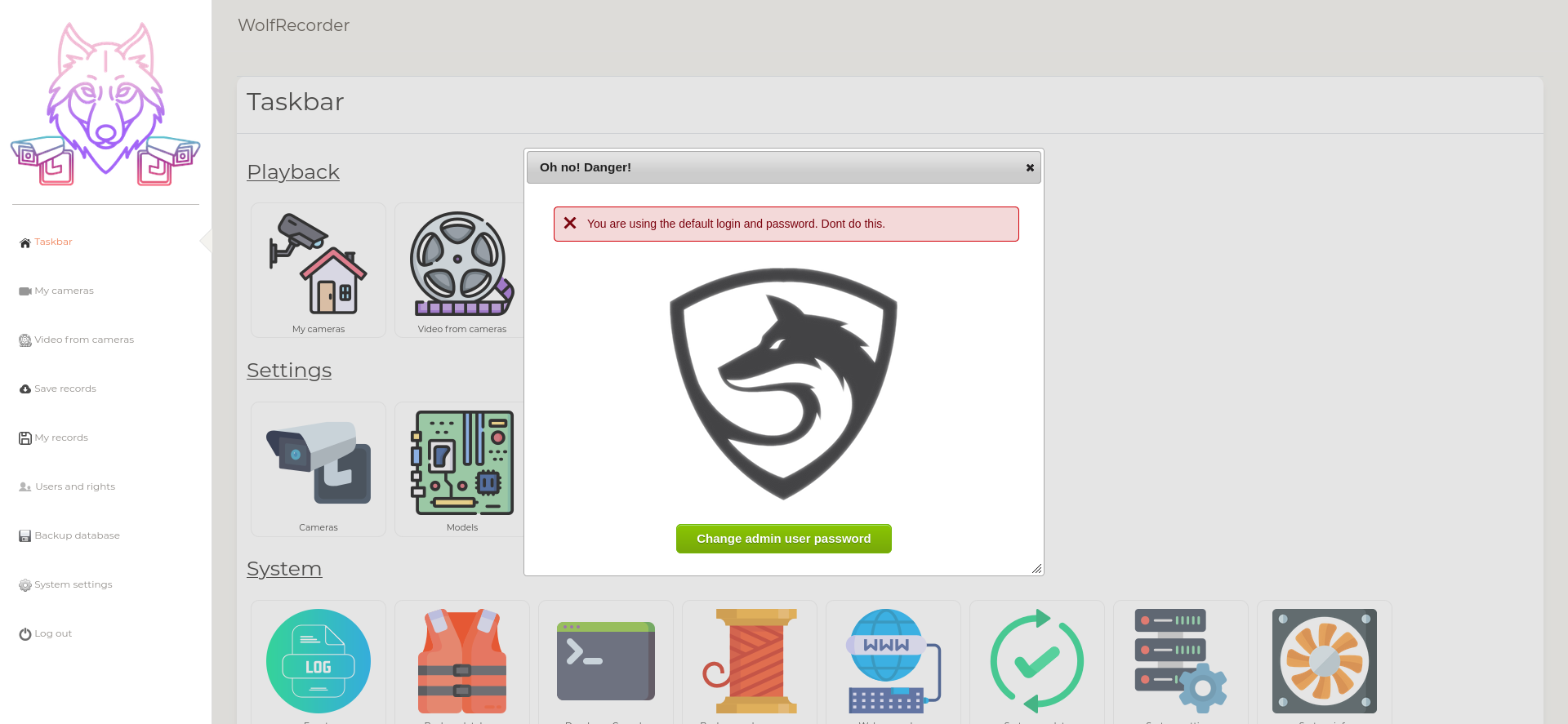Image resolution: width=1568 pixels, height=724 pixels.
Task: Click the dialog resize handle corner
Action: tap(1036, 569)
